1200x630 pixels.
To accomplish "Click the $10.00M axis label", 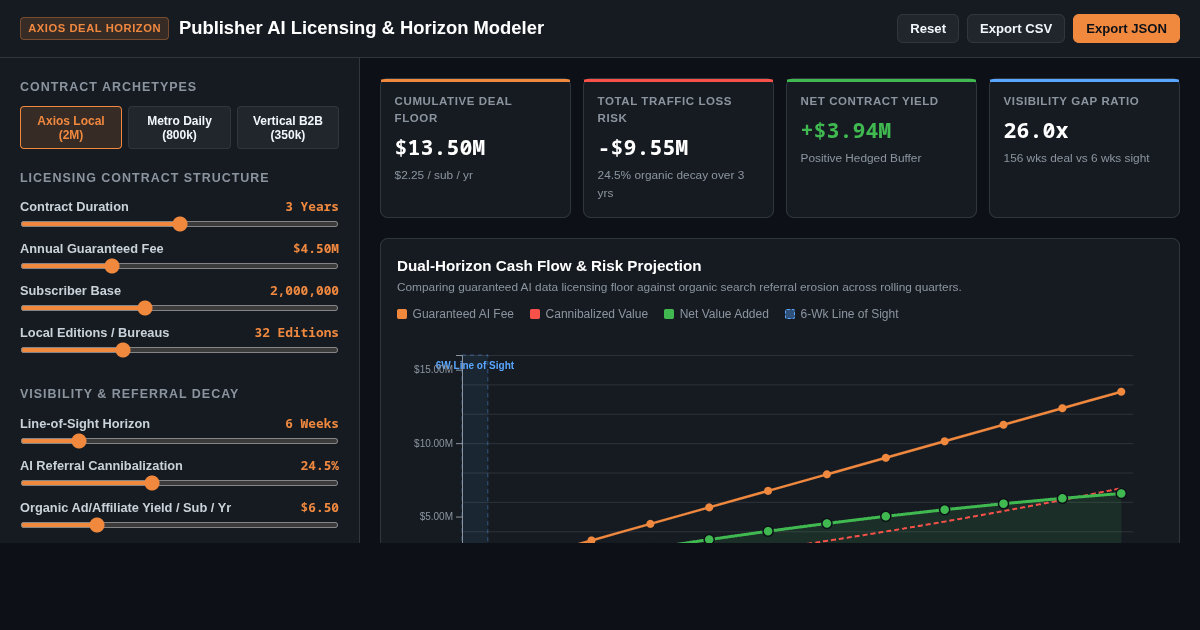I will click(x=433, y=444).
